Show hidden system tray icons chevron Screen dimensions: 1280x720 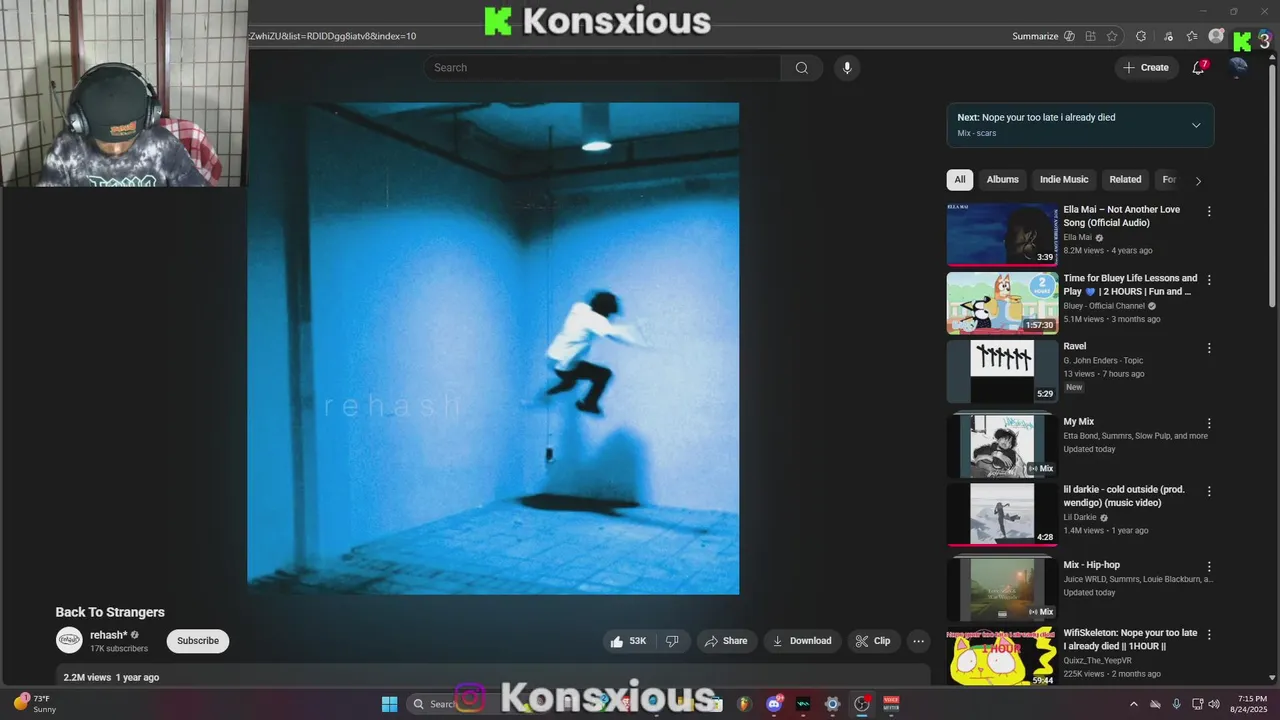1133,704
